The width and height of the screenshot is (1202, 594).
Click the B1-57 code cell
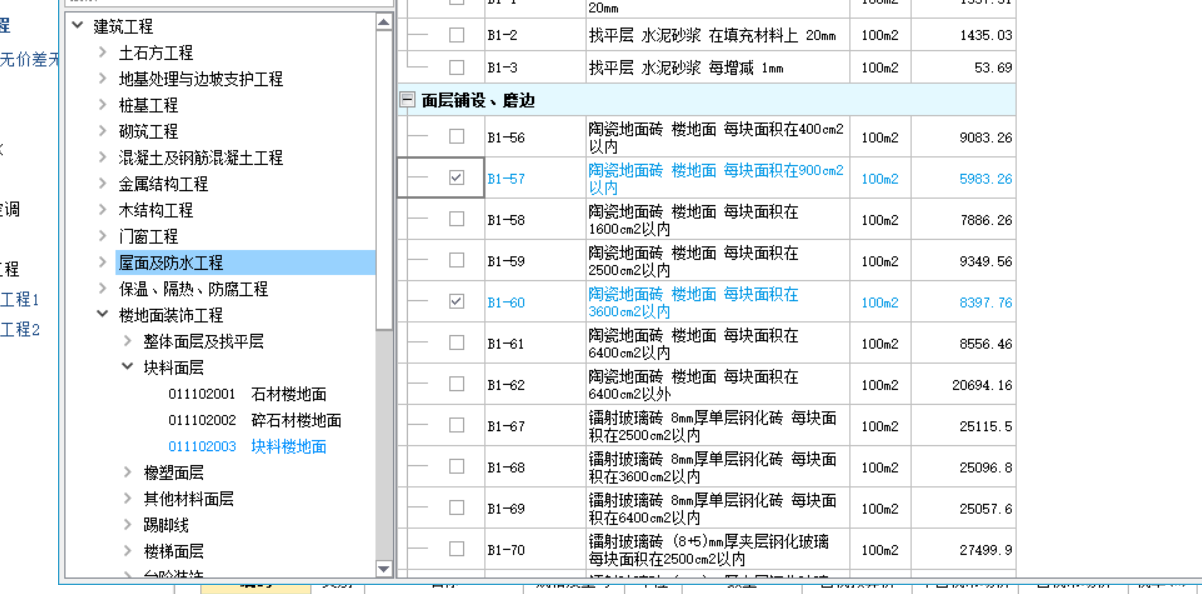click(x=535, y=178)
